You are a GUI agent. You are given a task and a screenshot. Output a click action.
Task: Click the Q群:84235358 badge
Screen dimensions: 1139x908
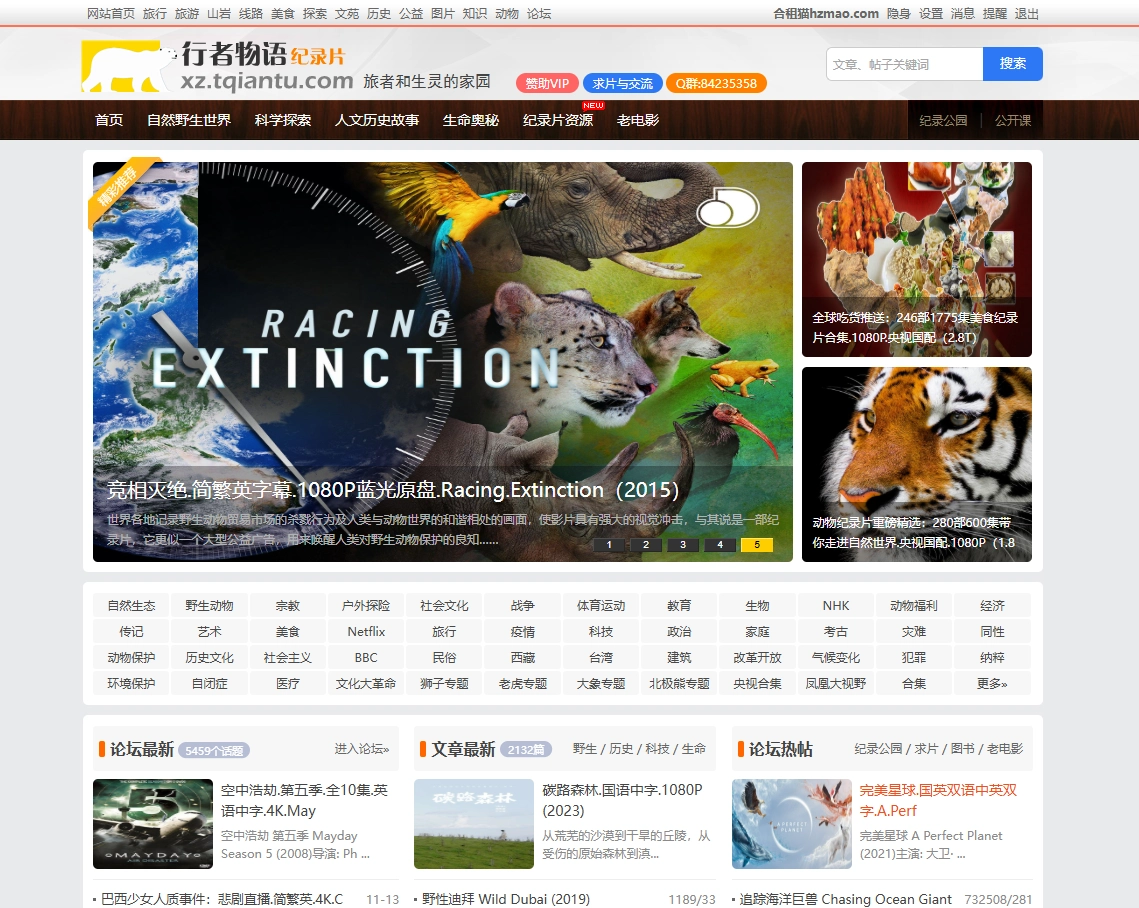tap(716, 83)
